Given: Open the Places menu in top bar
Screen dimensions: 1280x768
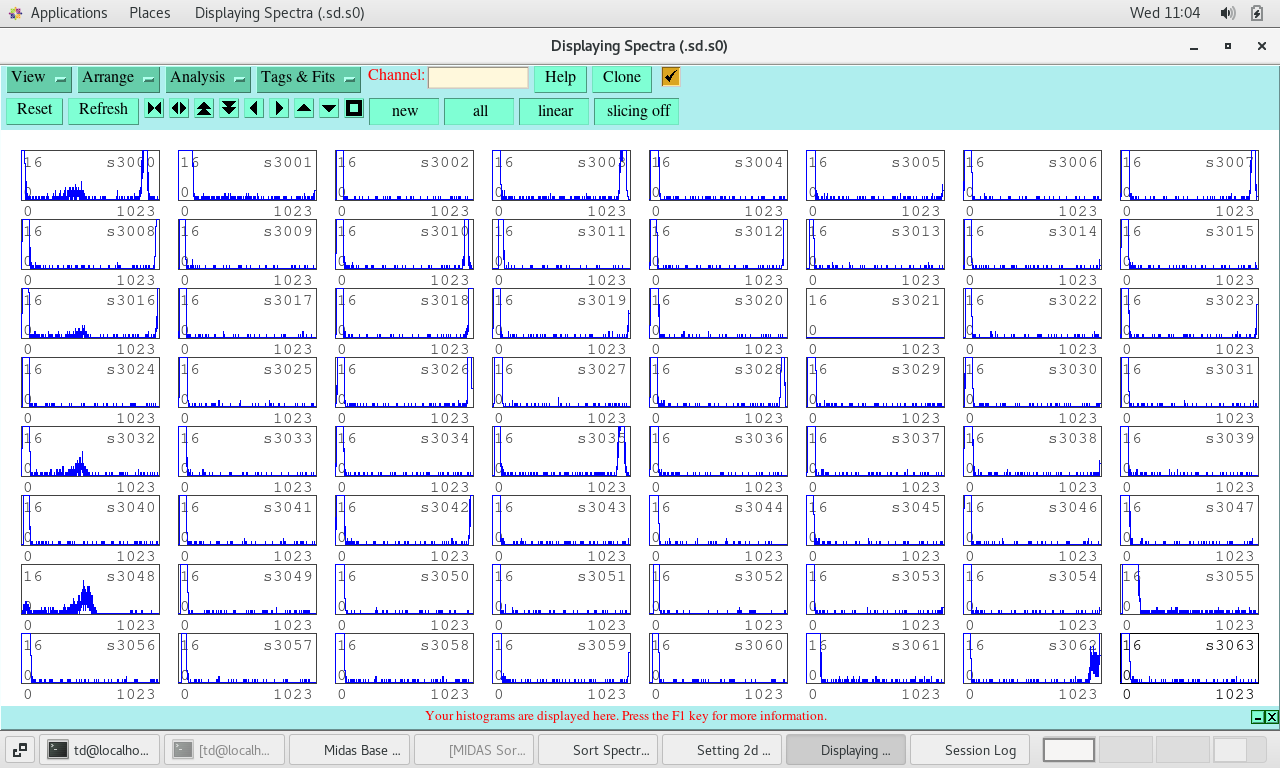Looking at the screenshot, I should click(x=149, y=13).
